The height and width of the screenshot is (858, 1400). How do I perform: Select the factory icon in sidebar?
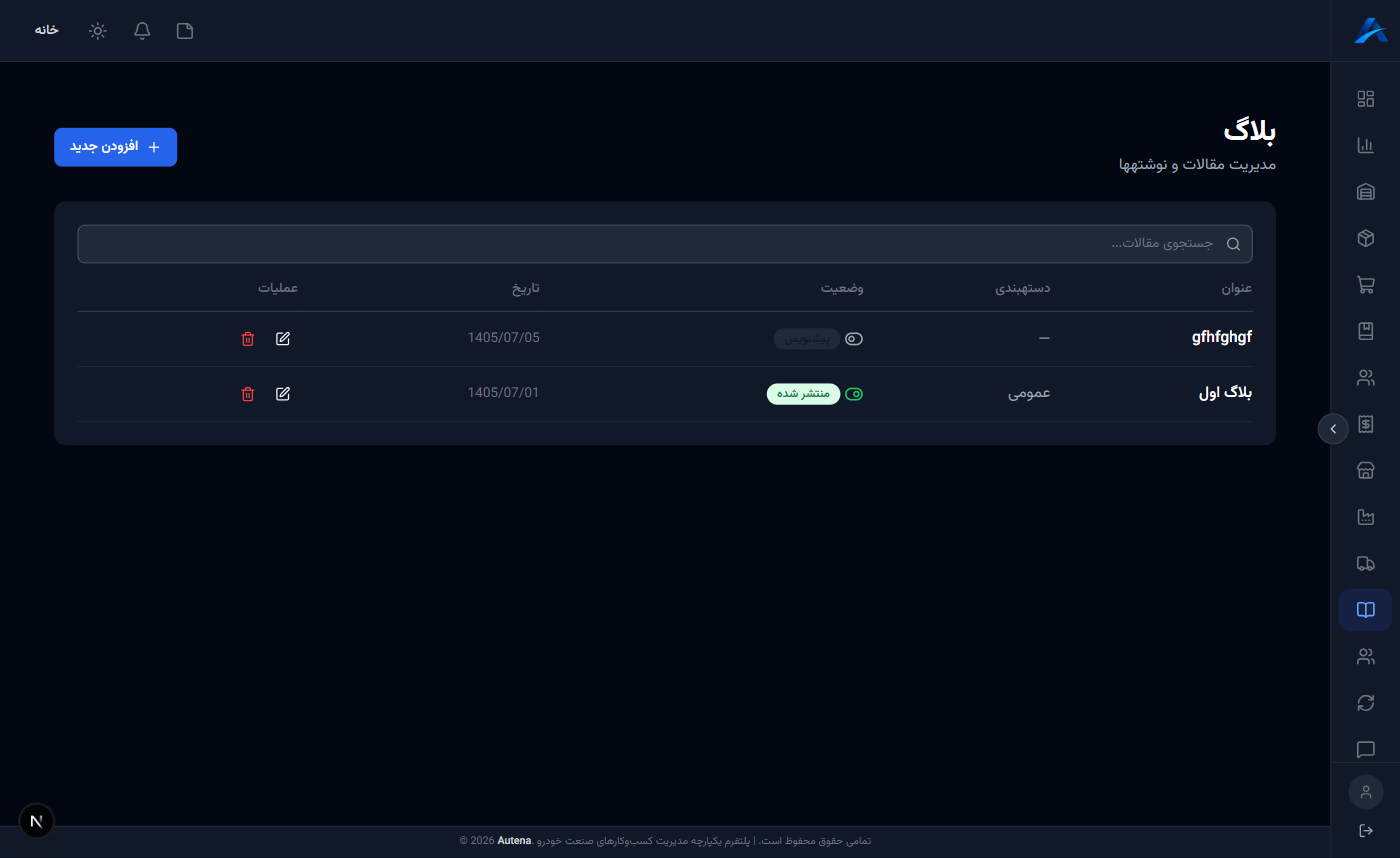(1365, 517)
